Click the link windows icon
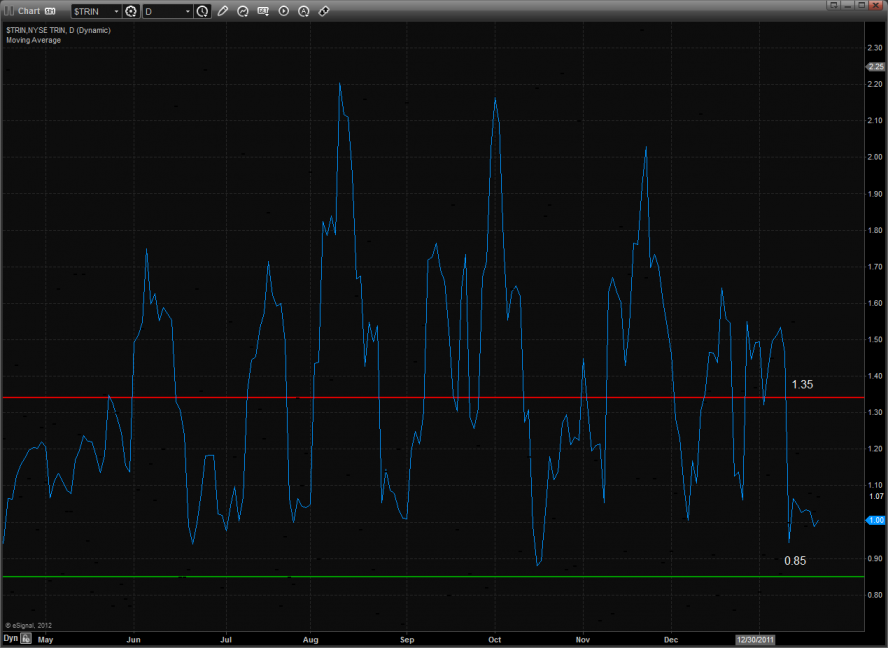This screenshot has width=888, height=648. coord(324,11)
